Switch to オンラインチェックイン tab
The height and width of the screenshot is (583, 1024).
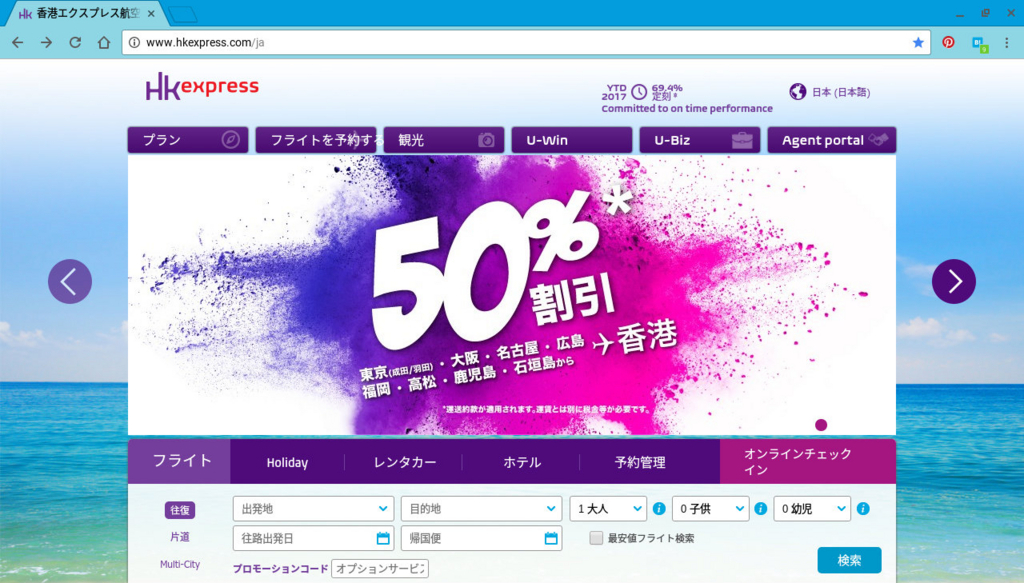[808, 462]
